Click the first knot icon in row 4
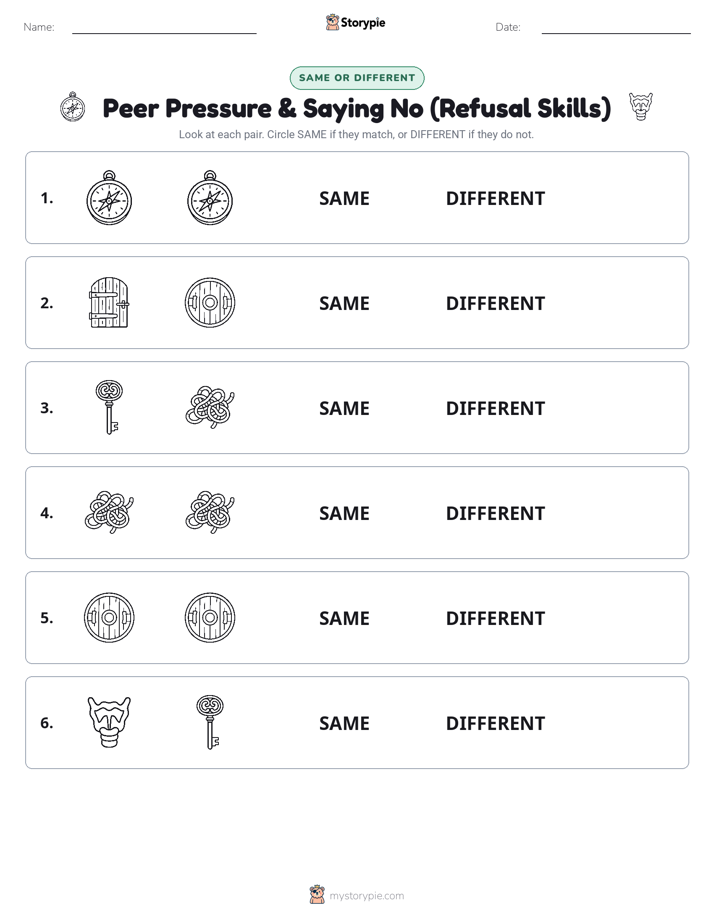 (x=109, y=513)
